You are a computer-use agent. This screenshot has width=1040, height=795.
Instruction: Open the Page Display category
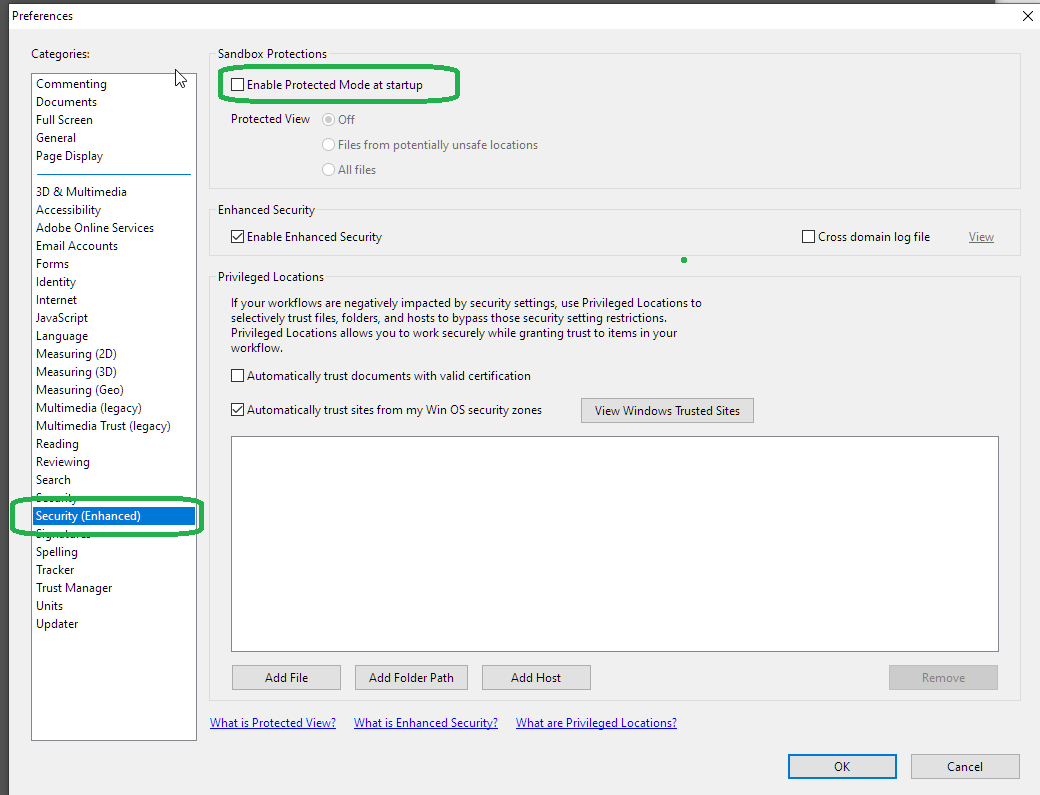[69, 156]
